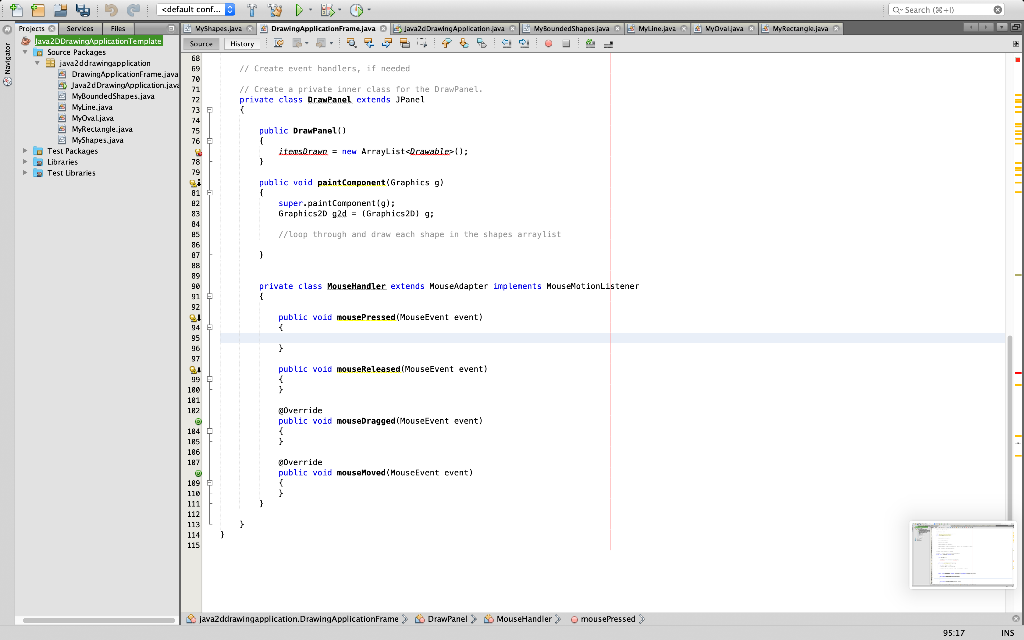Switch to the History view

pyautogui.click(x=243, y=43)
